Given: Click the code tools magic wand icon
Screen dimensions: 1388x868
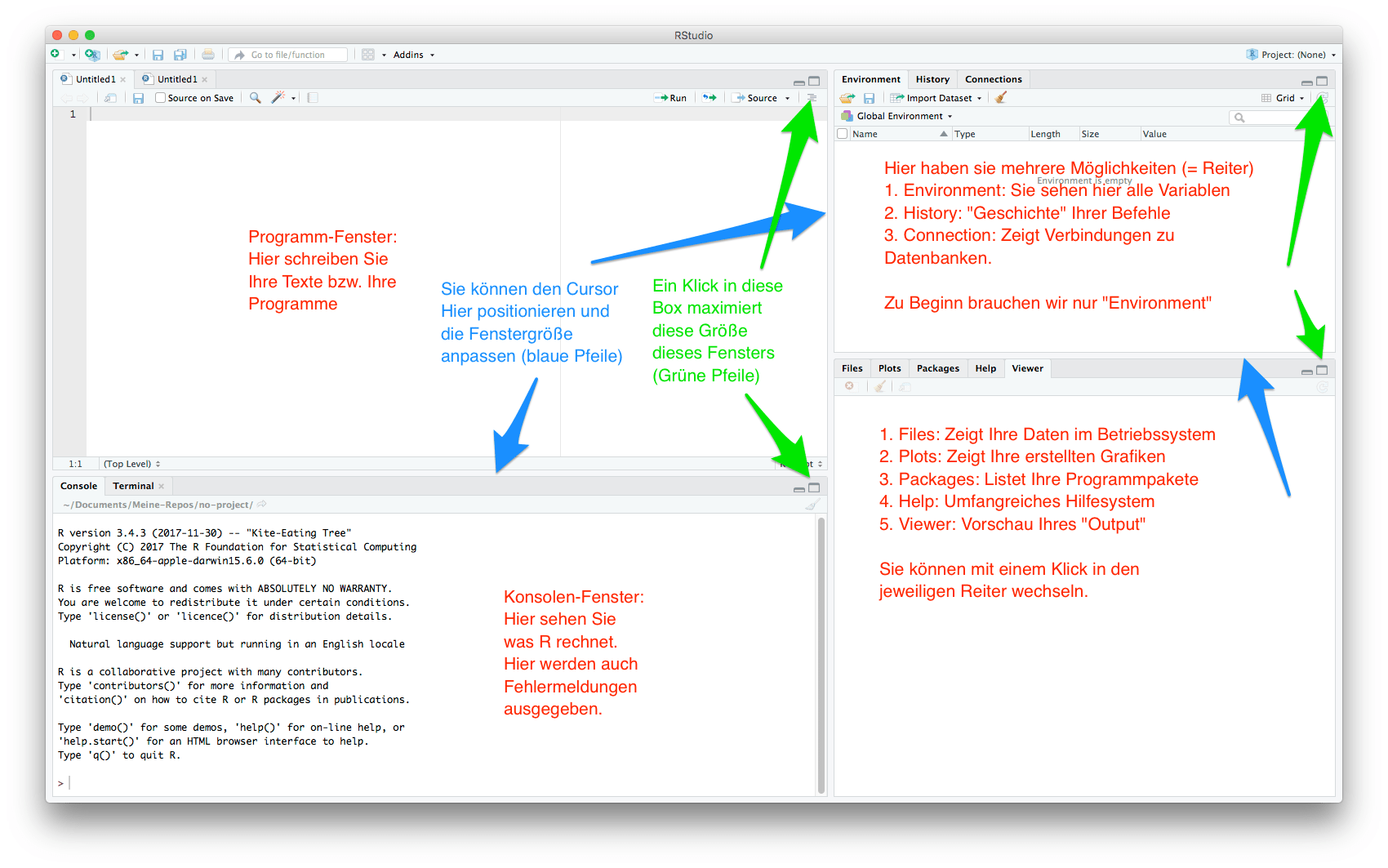Looking at the screenshot, I should click(278, 98).
